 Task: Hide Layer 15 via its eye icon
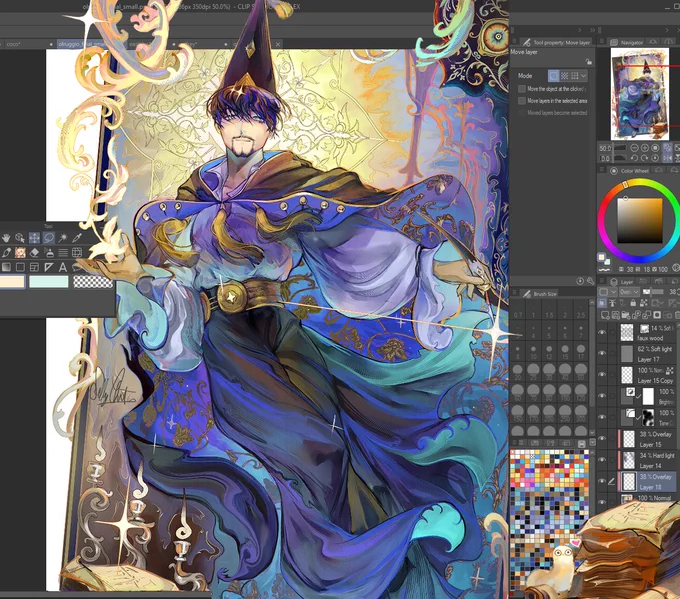click(602, 439)
